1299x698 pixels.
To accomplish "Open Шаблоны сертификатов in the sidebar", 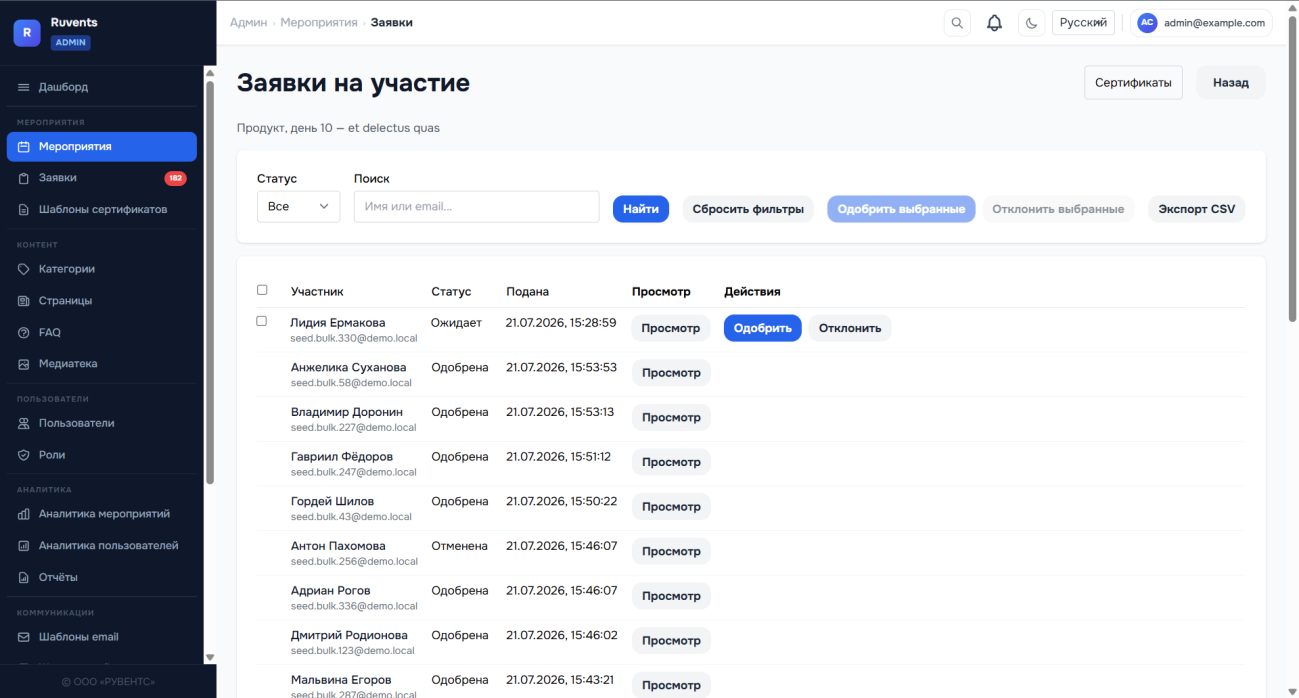I will click(x=102, y=210).
